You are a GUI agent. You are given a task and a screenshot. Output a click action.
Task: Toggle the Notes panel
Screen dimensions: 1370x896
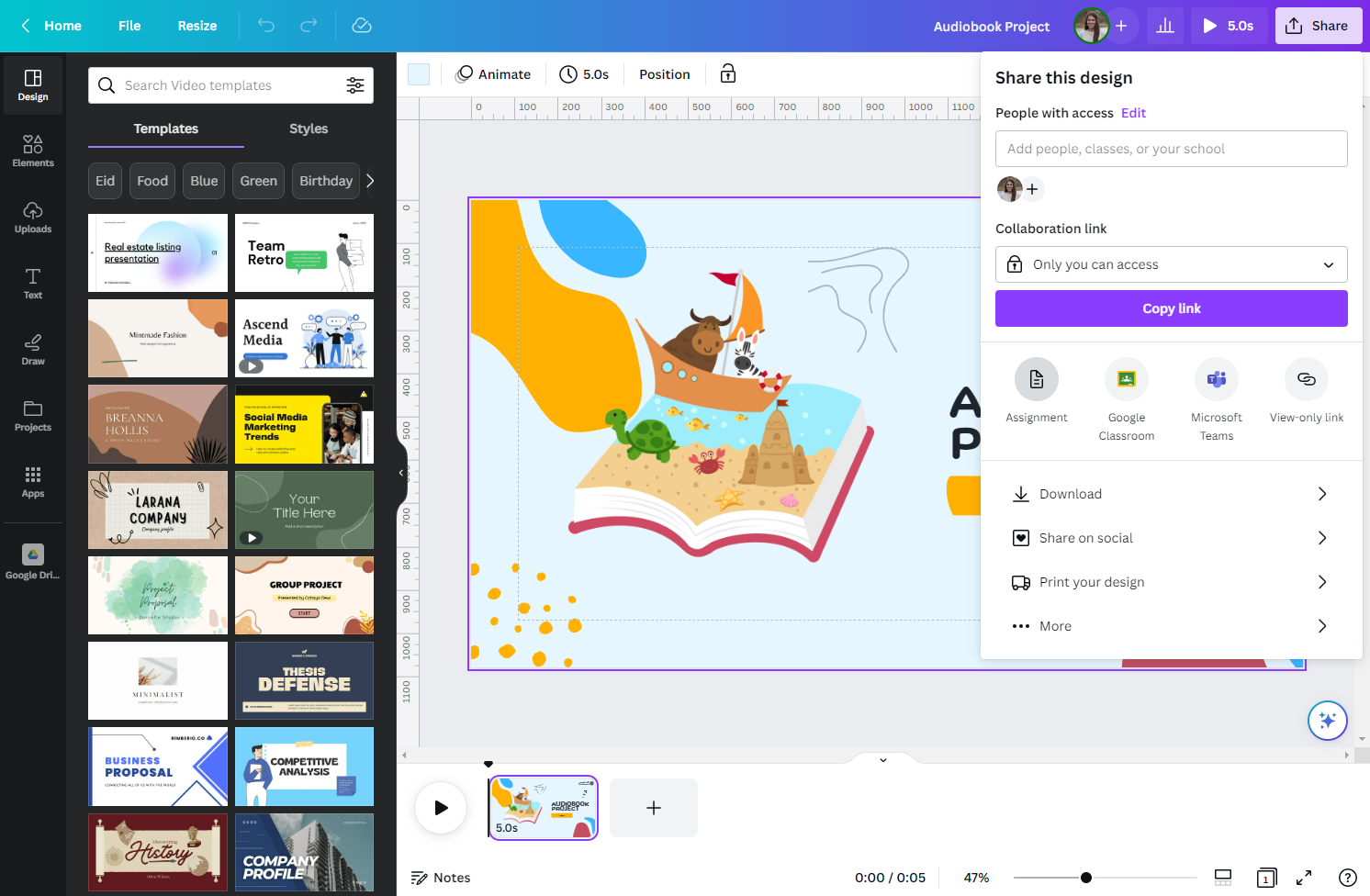[x=441, y=878]
